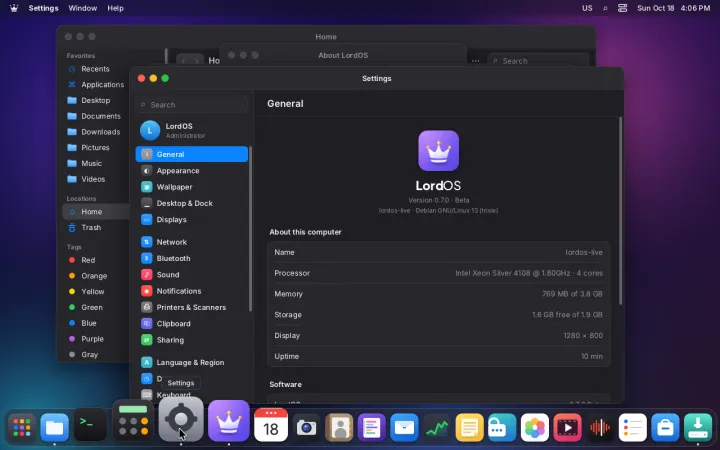Select the Processor row Intel Xeon value

tap(529, 273)
